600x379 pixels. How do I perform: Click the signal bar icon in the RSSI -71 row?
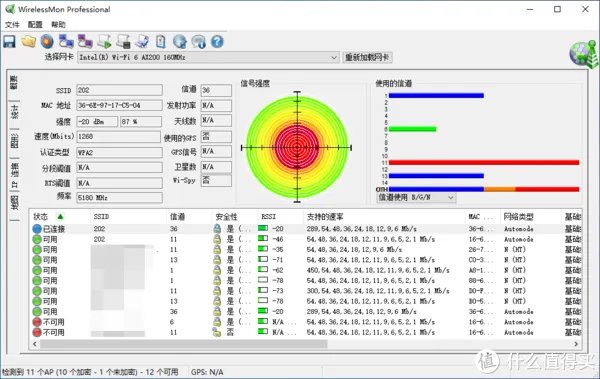click(263, 259)
